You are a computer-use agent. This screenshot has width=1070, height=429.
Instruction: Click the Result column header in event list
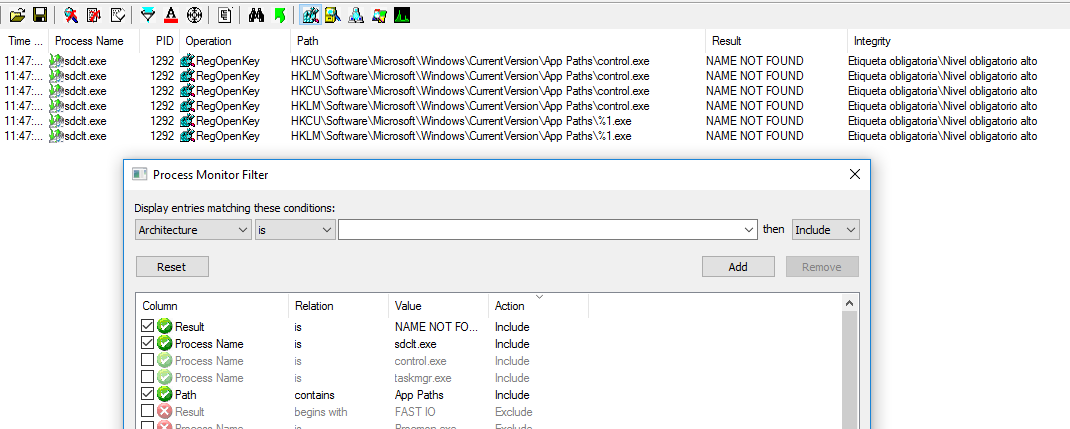(x=776, y=41)
